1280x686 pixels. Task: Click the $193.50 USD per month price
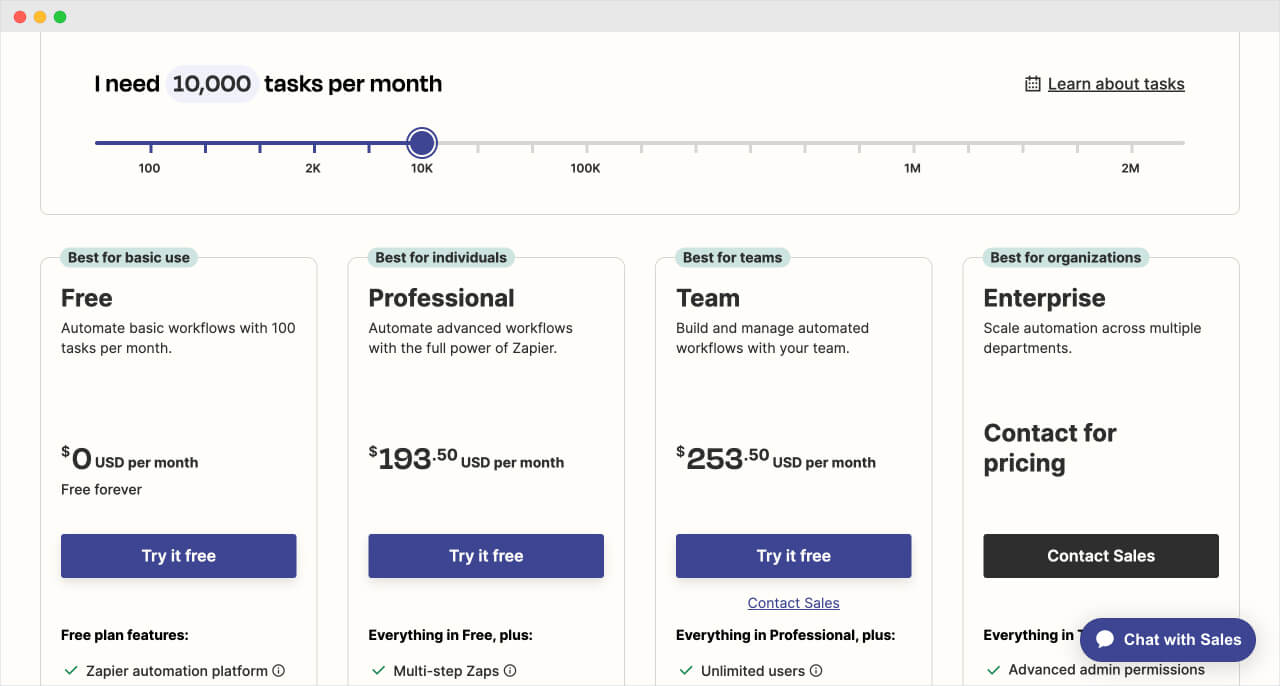pos(466,459)
